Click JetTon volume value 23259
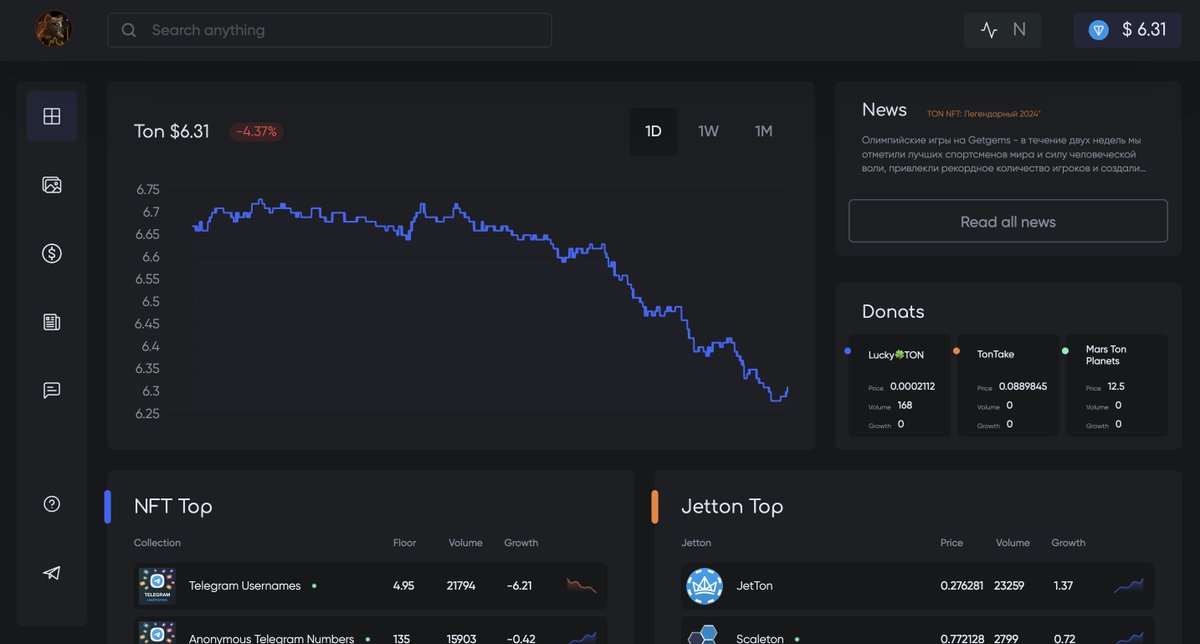This screenshot has height=644, width=1200. (x=1011, y=586)
